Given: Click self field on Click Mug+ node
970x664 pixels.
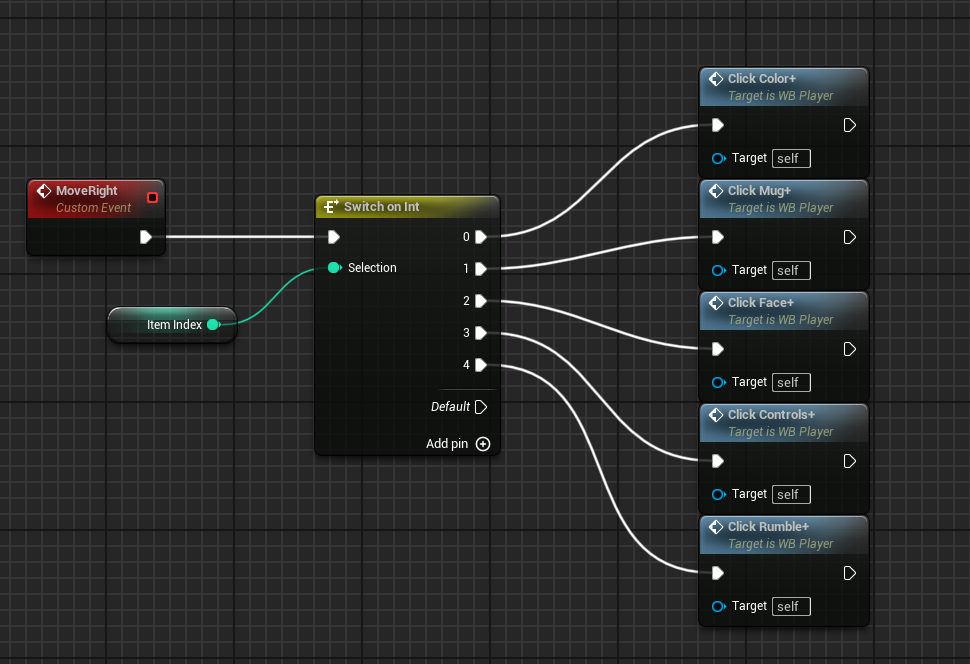Looking at the screenshot, I should pos(791,270).
